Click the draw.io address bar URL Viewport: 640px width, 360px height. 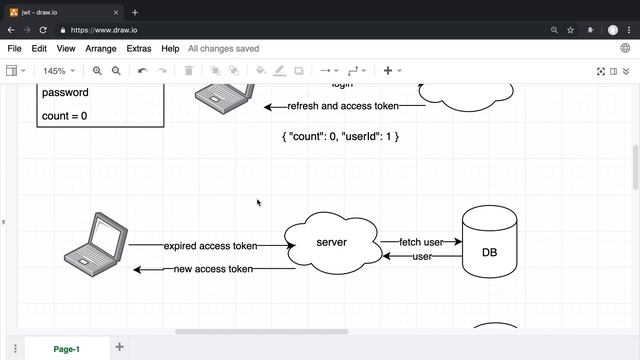tap(104, 30)
